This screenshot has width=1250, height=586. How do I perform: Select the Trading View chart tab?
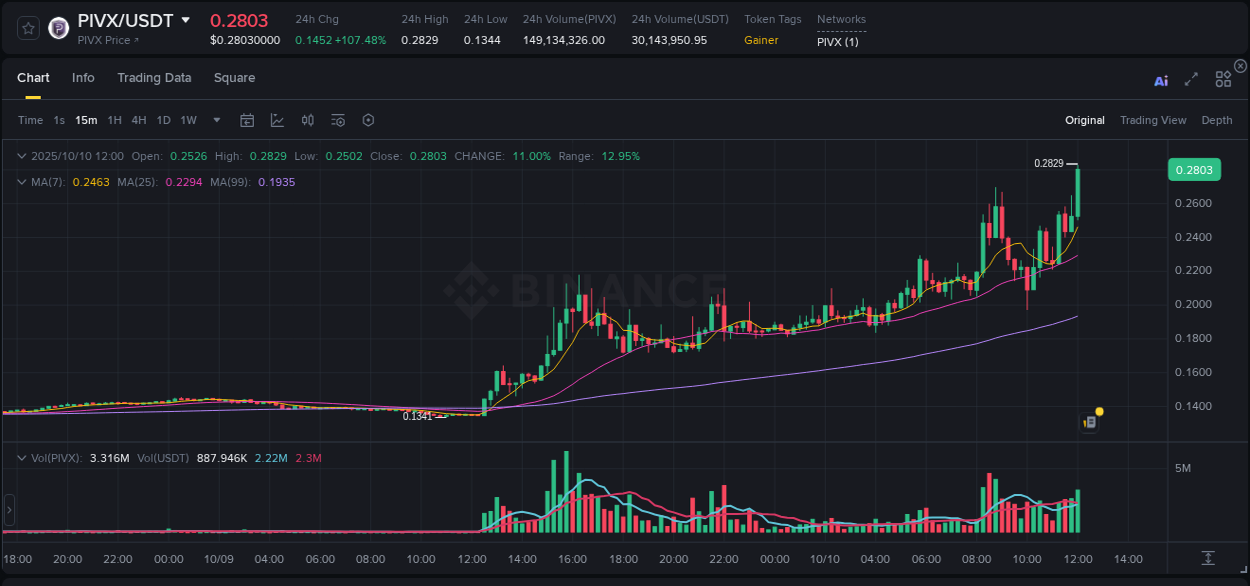(x=1153, y=120)
